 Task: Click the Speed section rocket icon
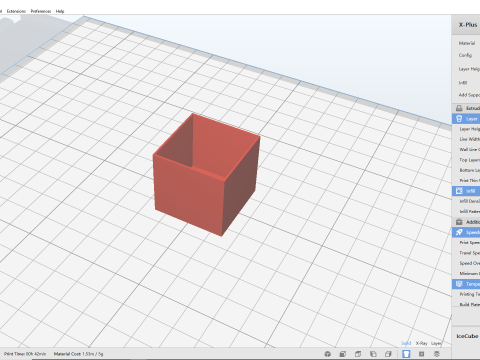pos(459,232)
